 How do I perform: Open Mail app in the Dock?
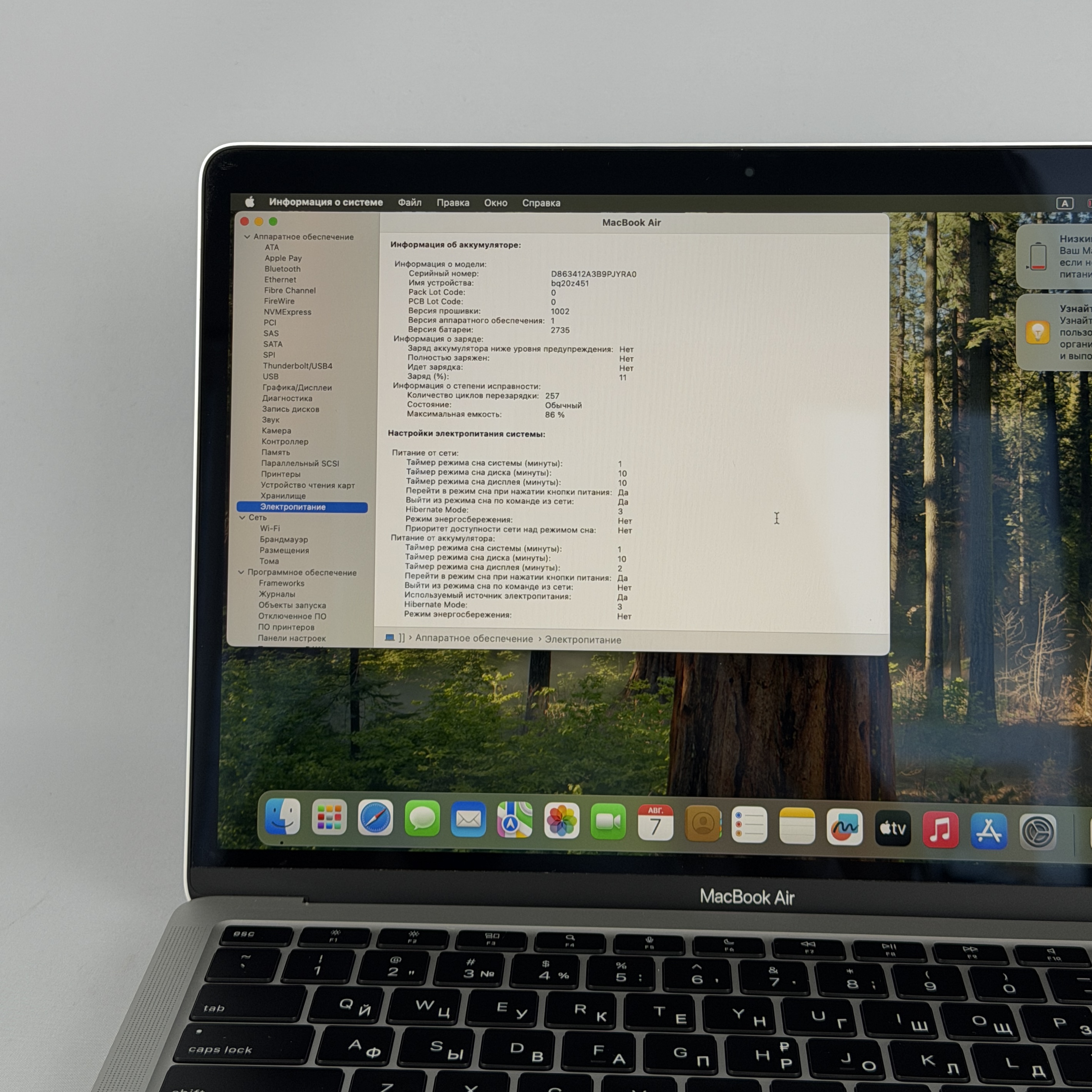pos(468,819)
